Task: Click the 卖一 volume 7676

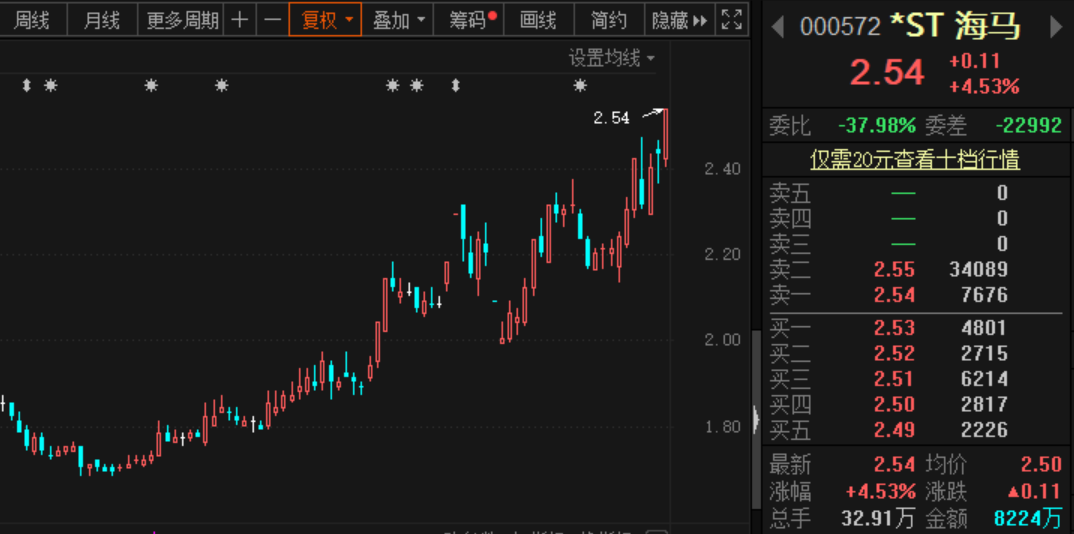Action: click(984, 294)
